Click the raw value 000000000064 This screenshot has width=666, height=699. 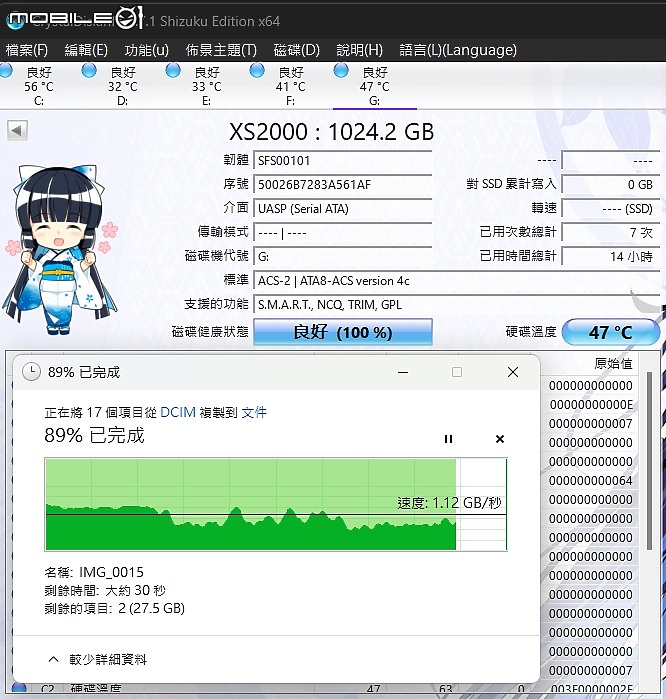[591, 481]
